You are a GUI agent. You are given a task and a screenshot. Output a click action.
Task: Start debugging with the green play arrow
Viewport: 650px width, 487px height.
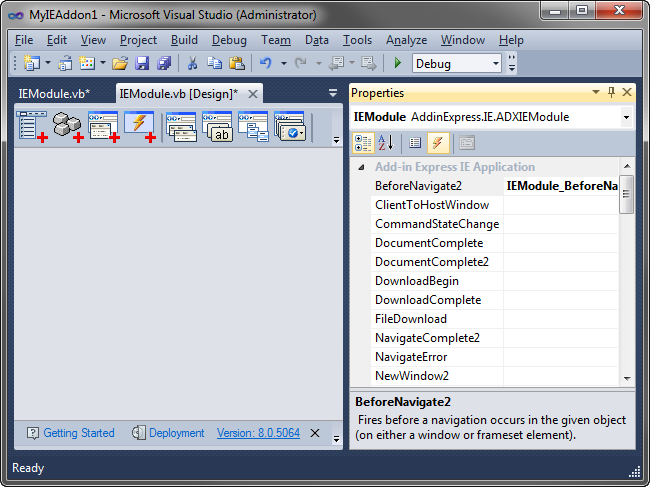398,63
